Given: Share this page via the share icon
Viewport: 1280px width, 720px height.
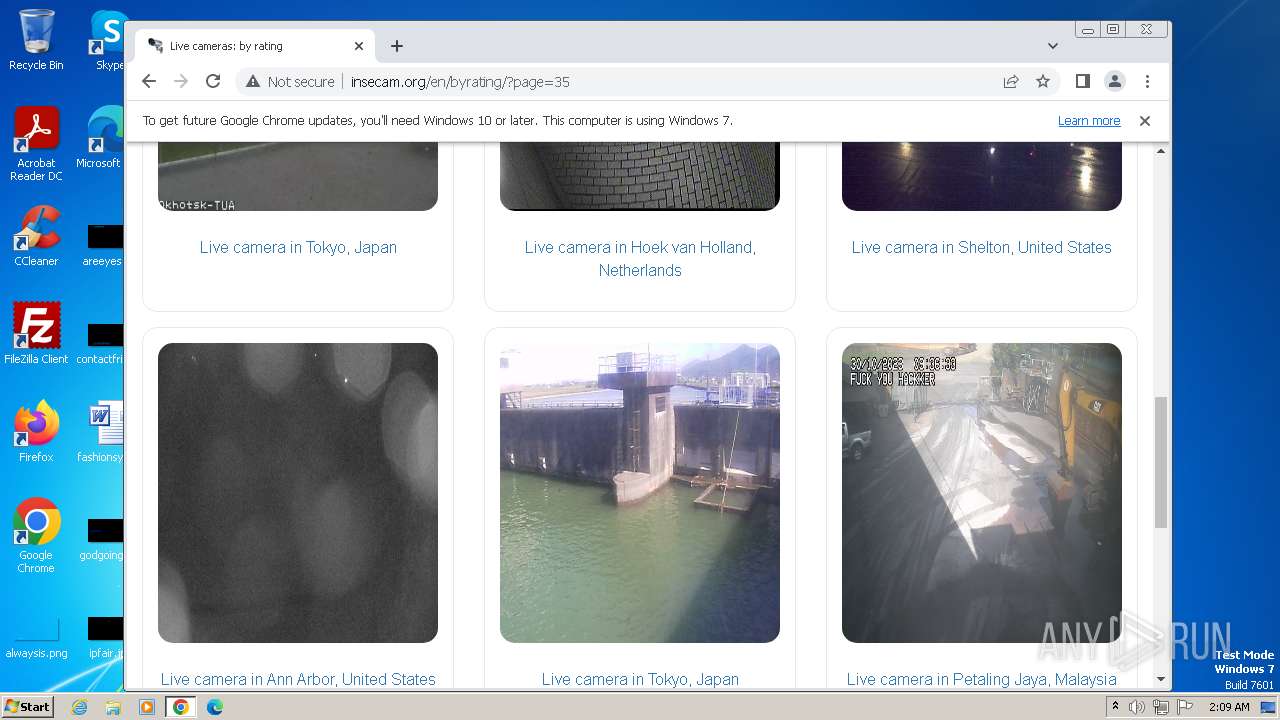Looking at the screenshot, I should point(1011,82).
